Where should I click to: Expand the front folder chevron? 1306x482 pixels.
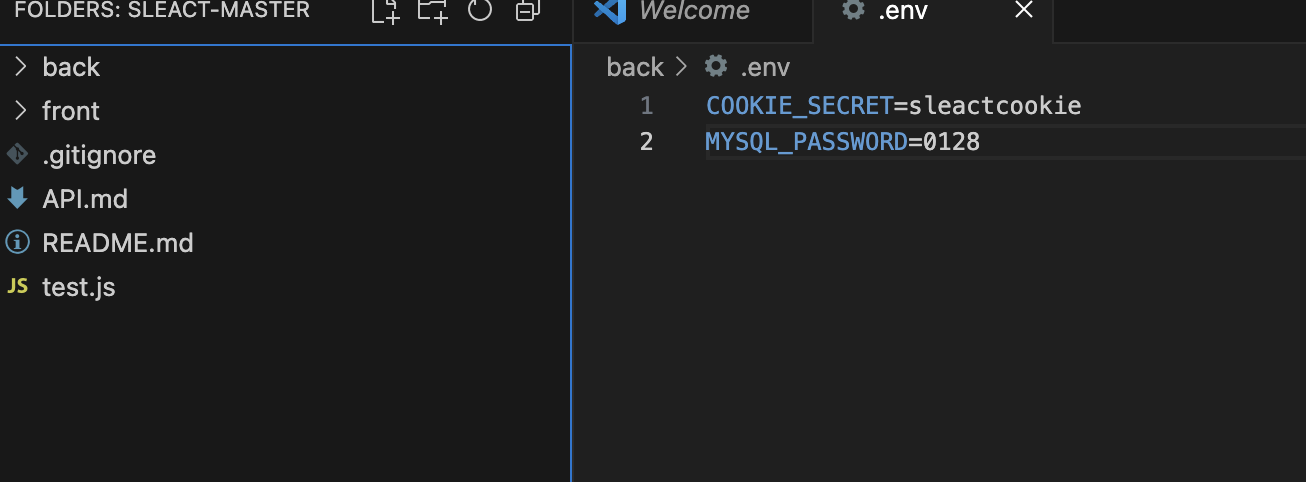pos(20,111)
